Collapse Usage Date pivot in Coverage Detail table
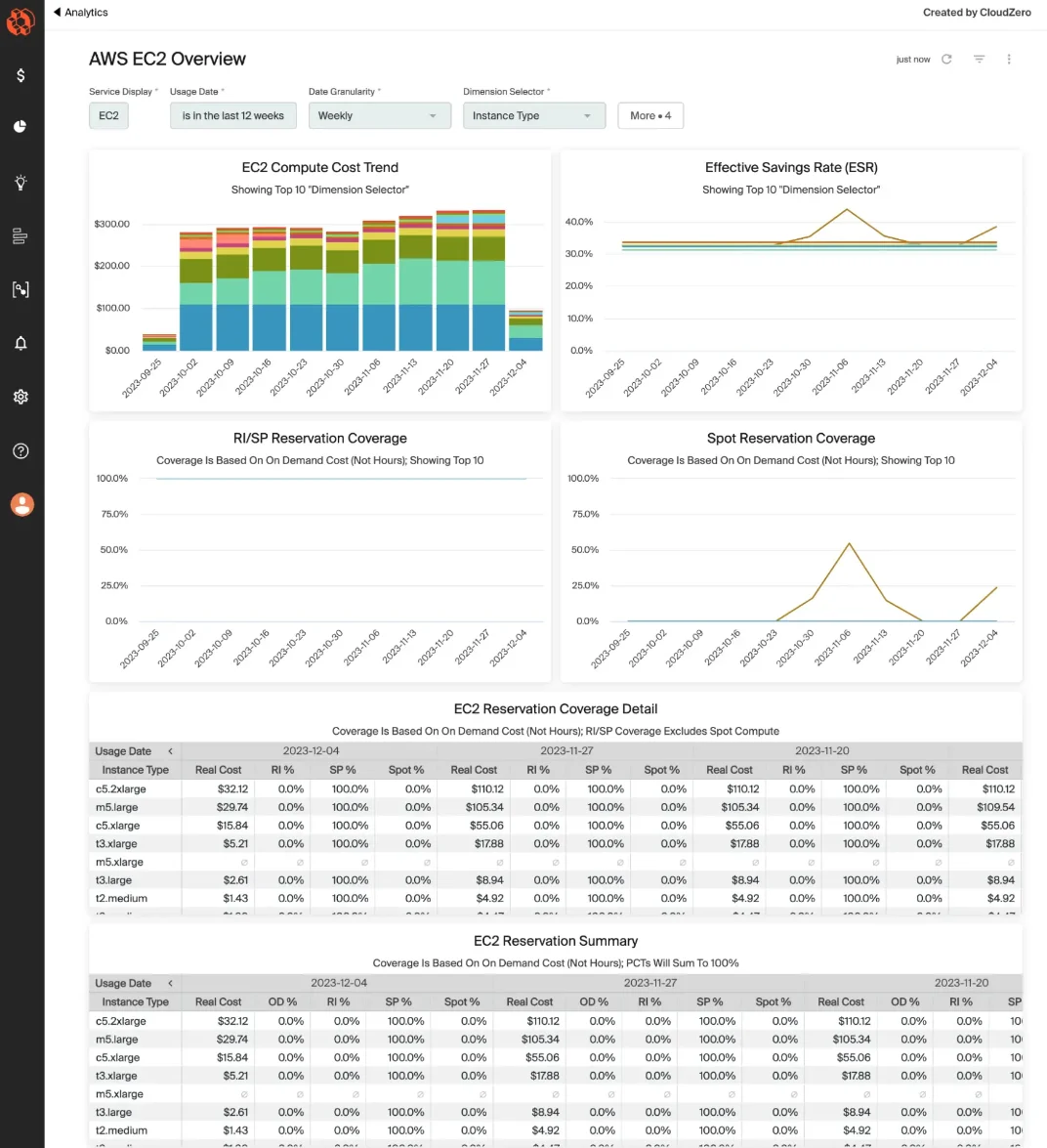Screen dimensions: 1047x1148 [171, 751]
